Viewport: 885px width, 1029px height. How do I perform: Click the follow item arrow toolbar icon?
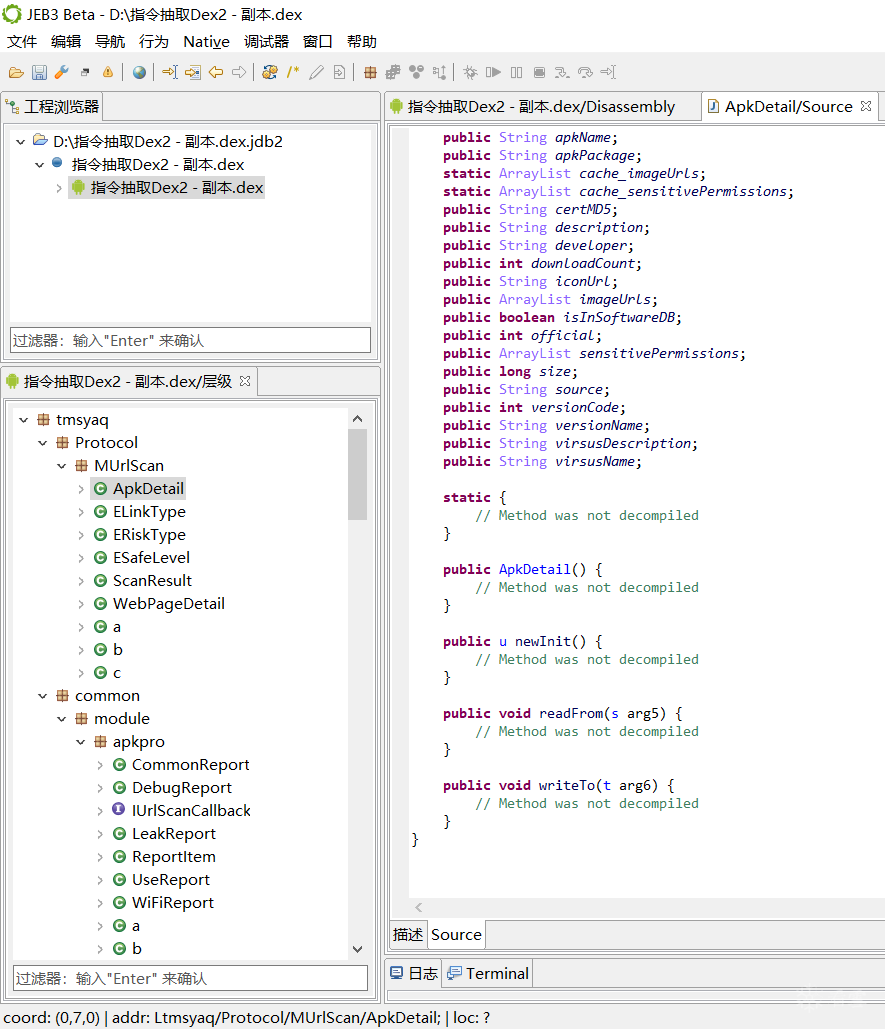pyautogui.click(x=193, y=72)
